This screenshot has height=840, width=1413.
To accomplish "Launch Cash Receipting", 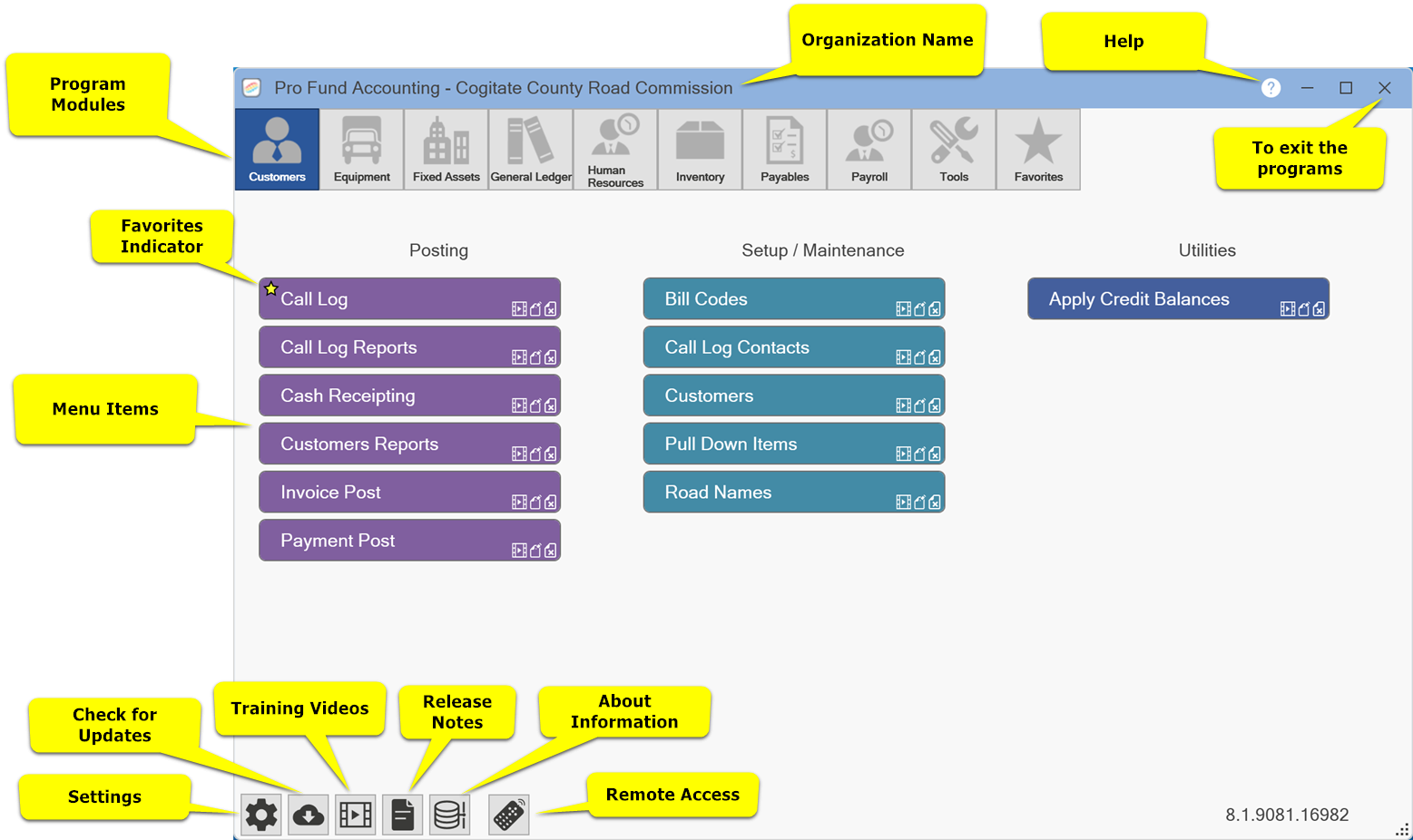I will point(409,396).
